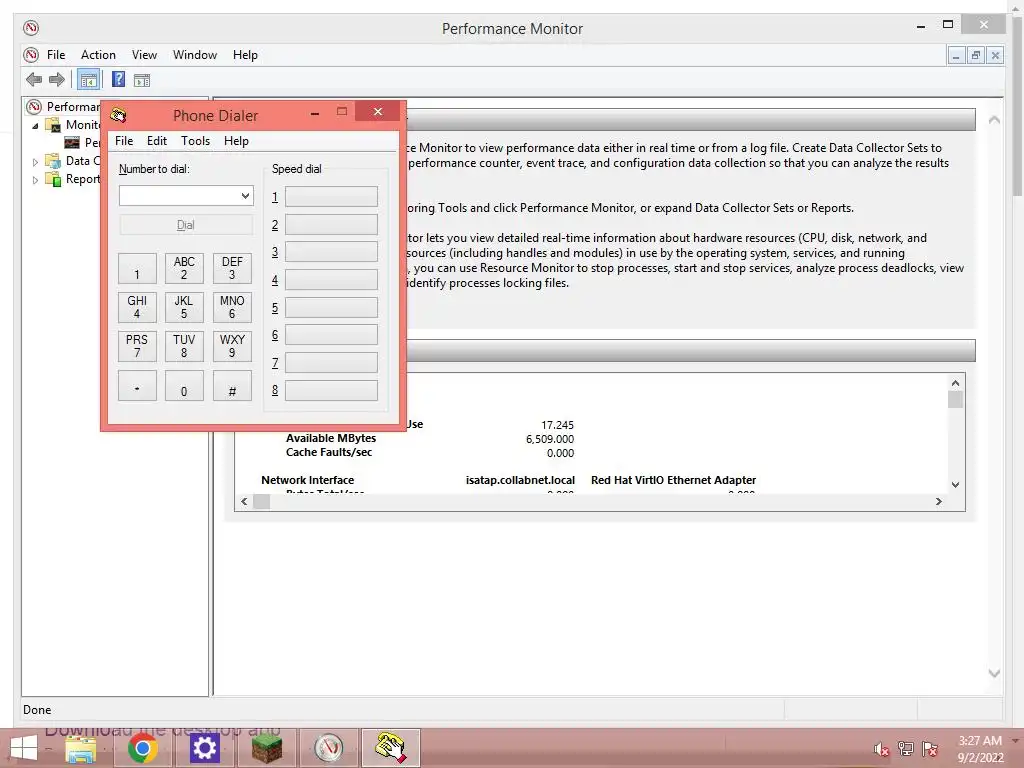Click the MNO 6 keypad button
The image size is (1024, 768).
[x=232, y=308]
